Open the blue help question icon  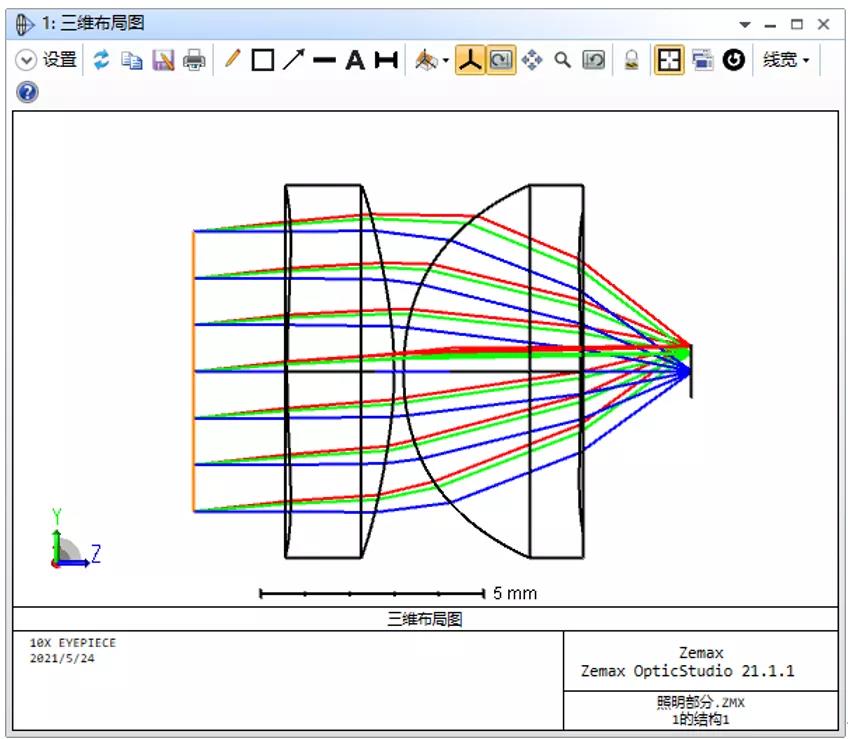[27, 93]
